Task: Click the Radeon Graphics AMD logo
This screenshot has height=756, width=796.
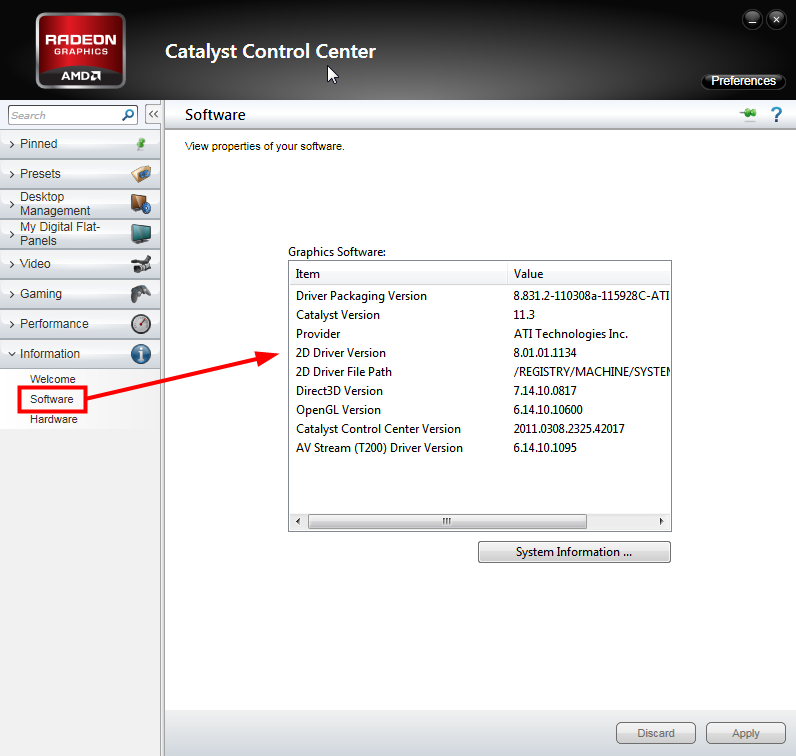Action: pyautogui.click(x=81, y=50)
